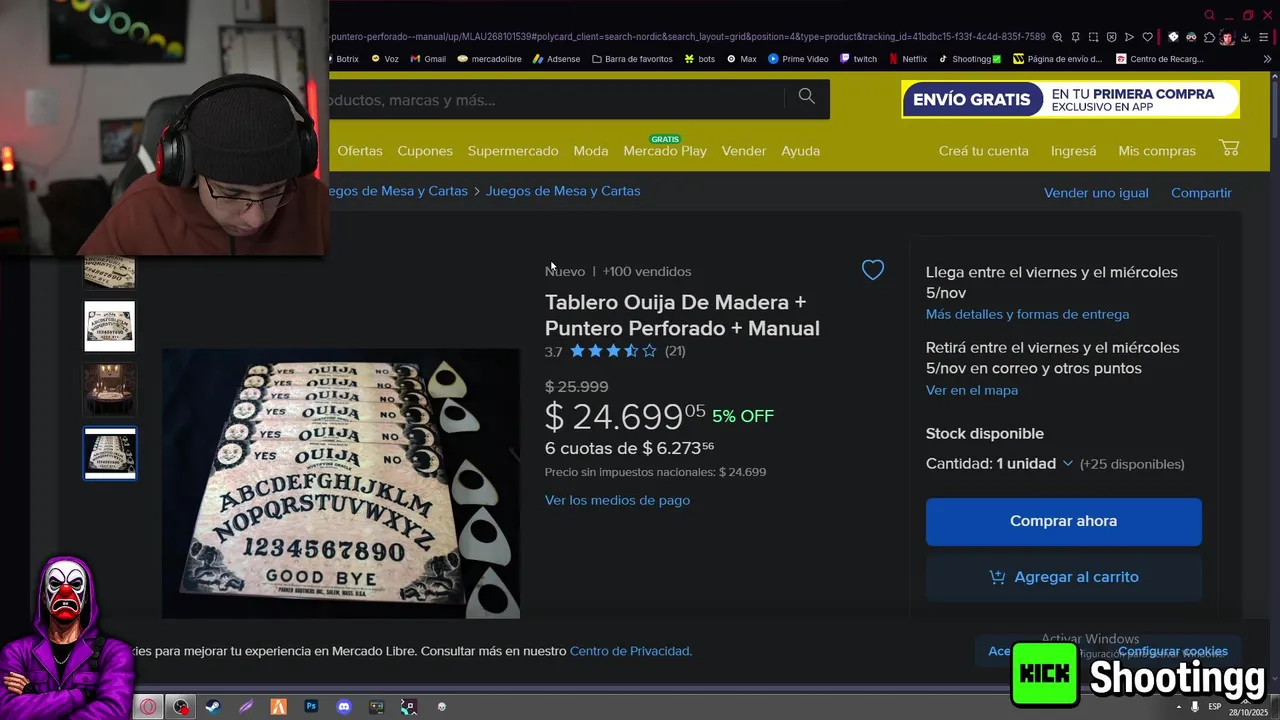This screenshot has width=1280, height=720.
Task: Open the browser downloads icon
Action: tap(1245, 37)
